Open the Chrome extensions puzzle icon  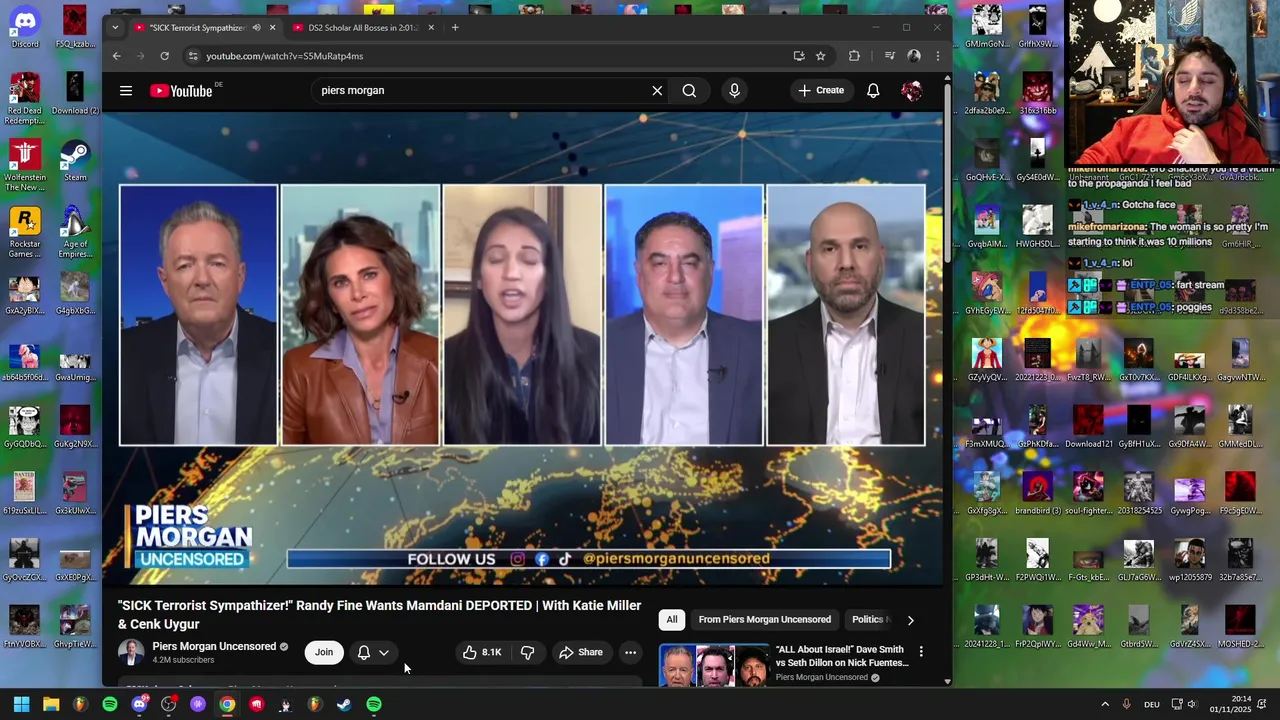click(854, 56)
